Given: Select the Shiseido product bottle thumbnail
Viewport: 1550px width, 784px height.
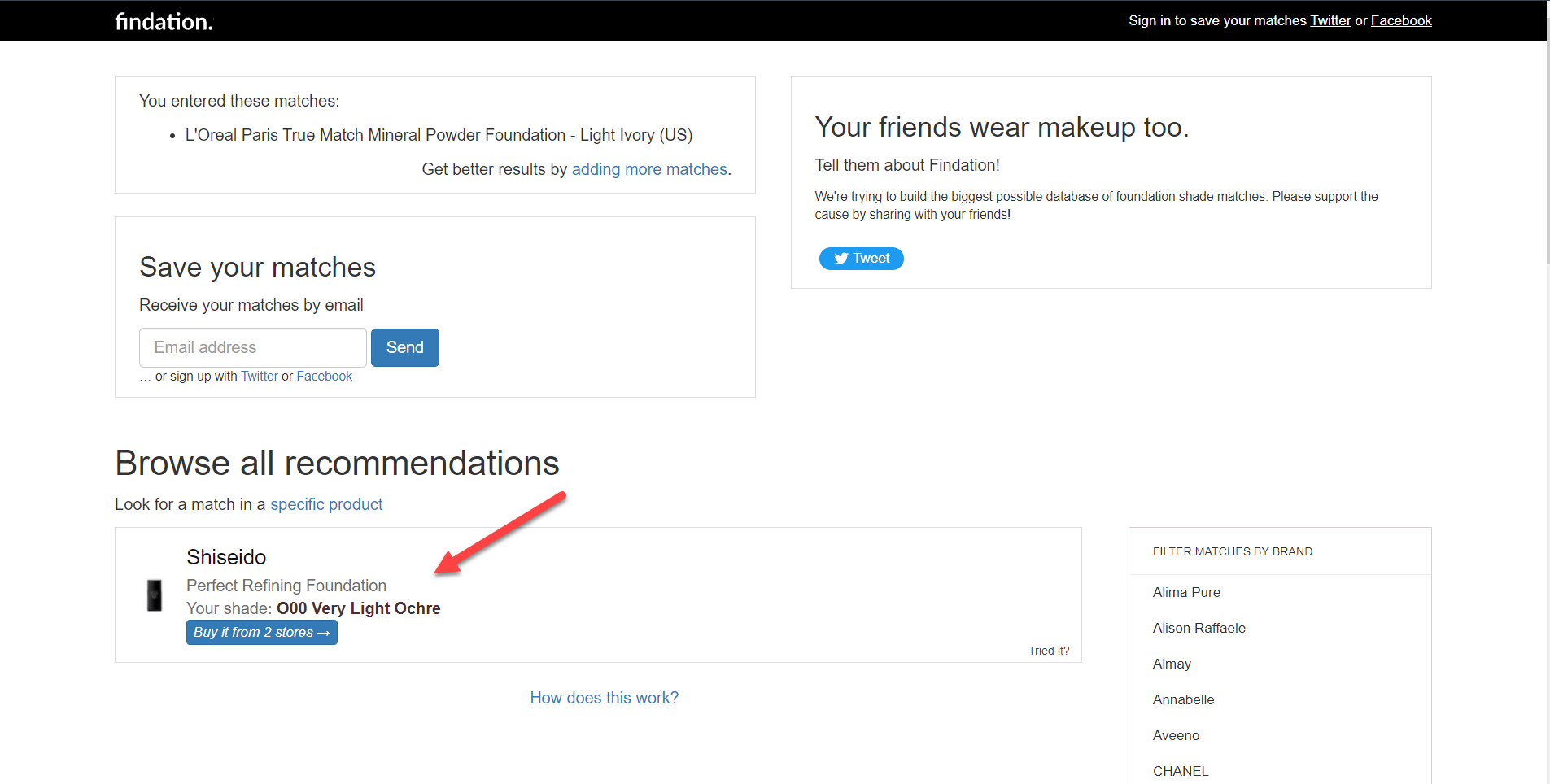Looking at the screenshot, I should point(155,595).
